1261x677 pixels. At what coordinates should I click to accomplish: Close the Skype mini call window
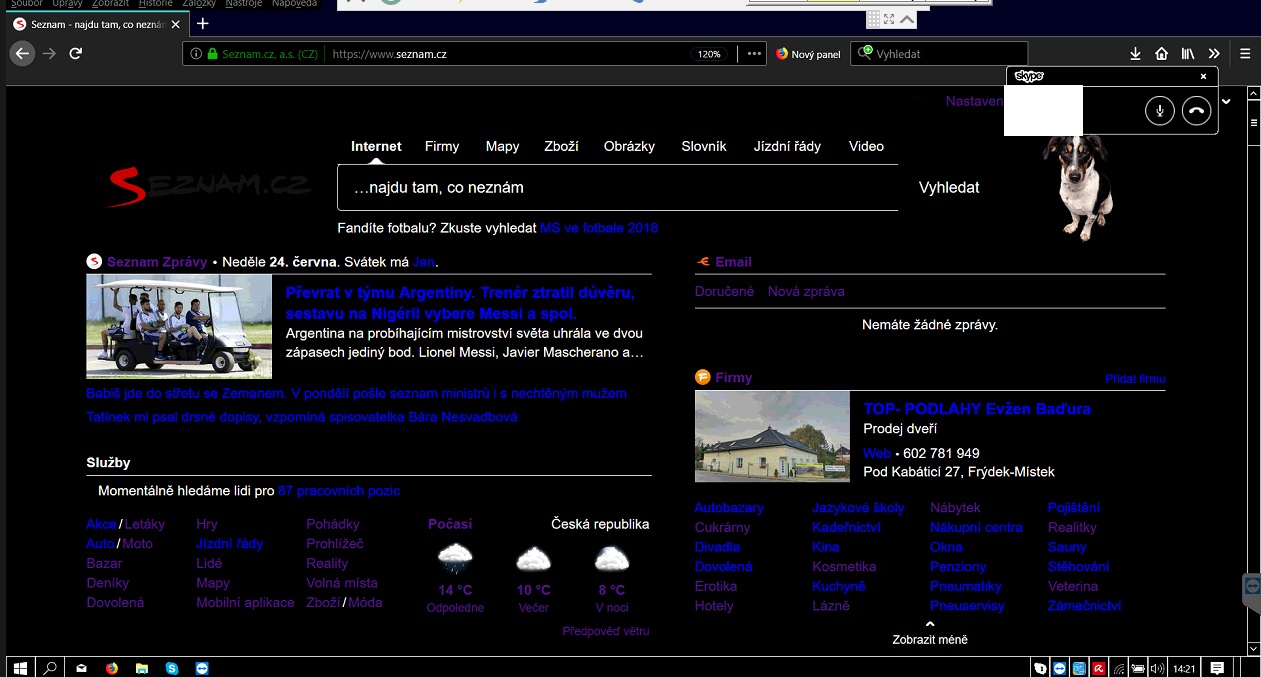tap(1203, 76)
